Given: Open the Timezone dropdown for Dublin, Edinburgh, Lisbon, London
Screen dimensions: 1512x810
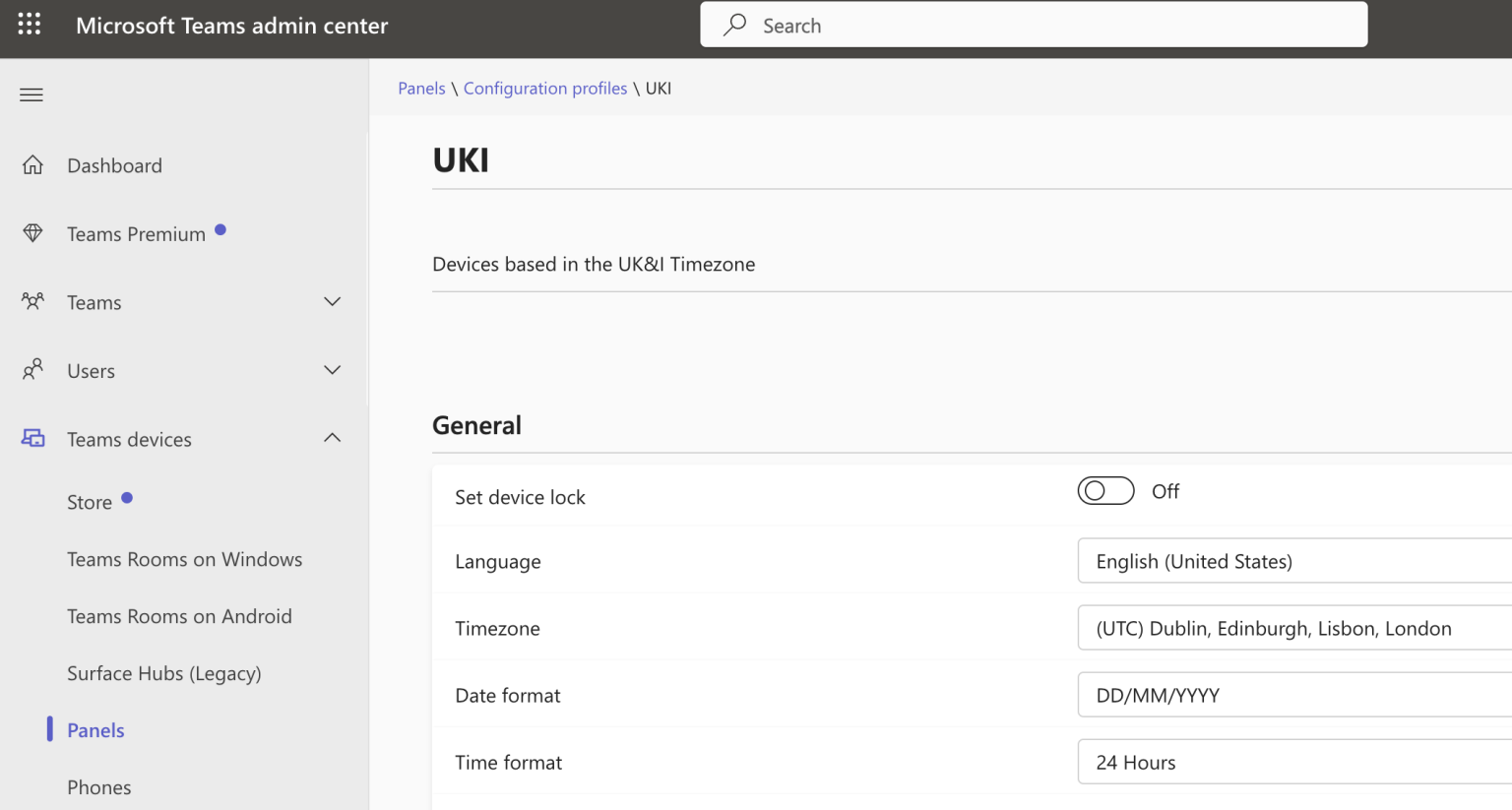Looking at the screenshot, I should (1280, 628).
